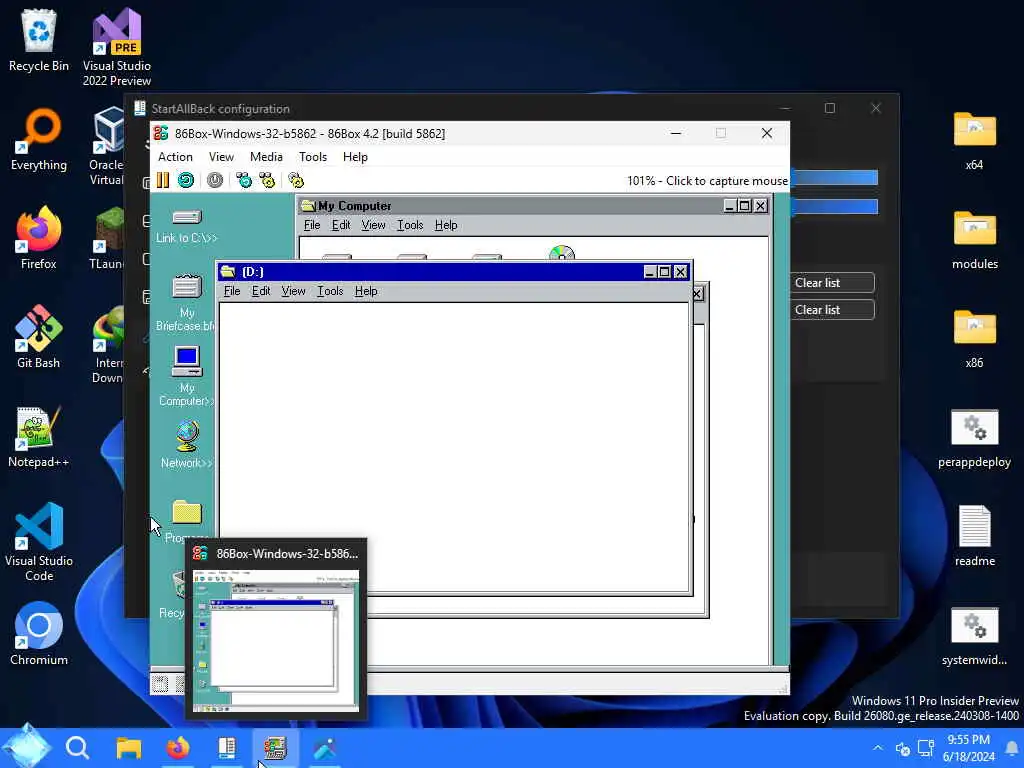Image resolution: width=1024 pixels, height=768 pixels.
Task: Open the Start button on taskbar
Action: (26, 747)
